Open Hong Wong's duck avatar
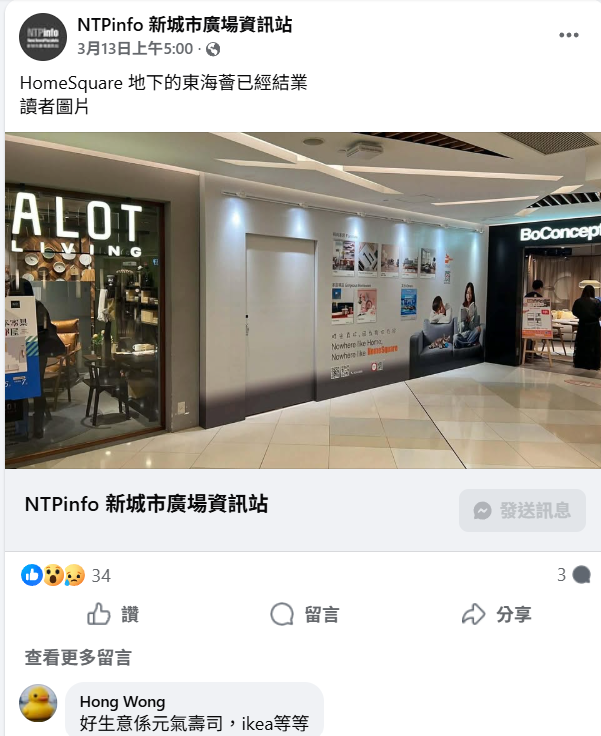This screenshot has width=601, height=736. click(x=38, y=703)
